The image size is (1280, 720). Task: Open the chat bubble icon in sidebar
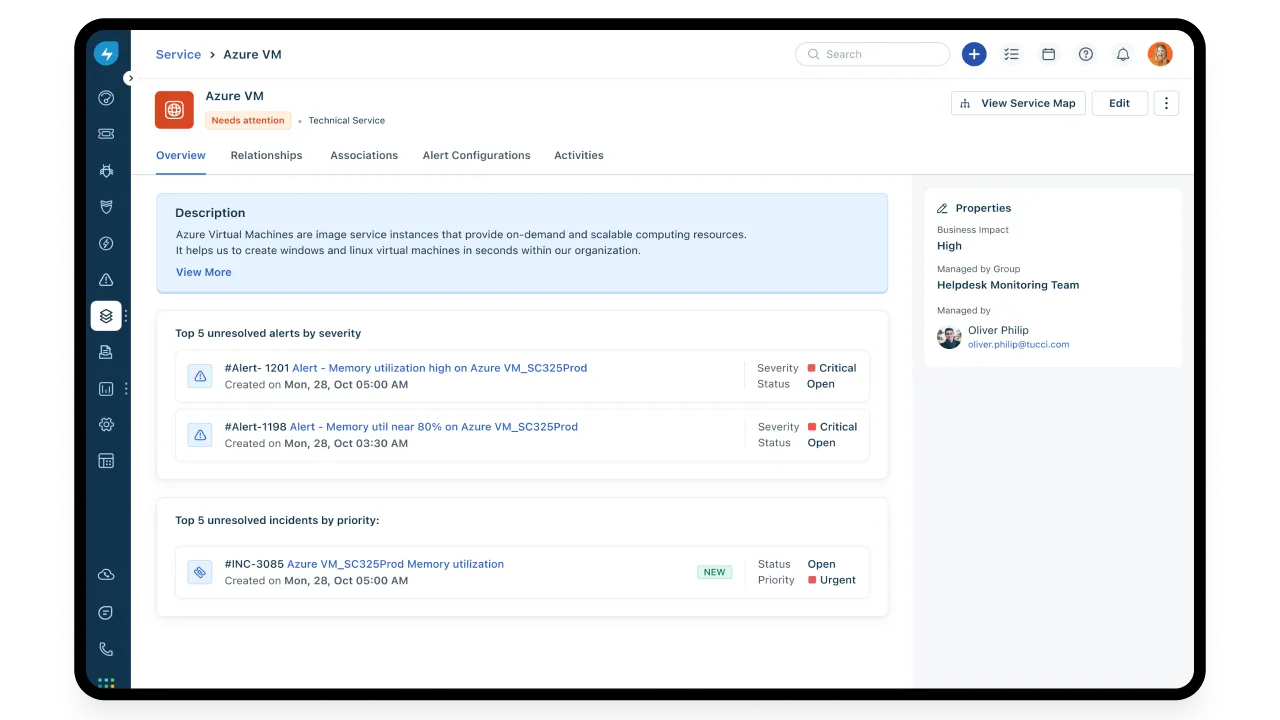click(x=106, y=612)
